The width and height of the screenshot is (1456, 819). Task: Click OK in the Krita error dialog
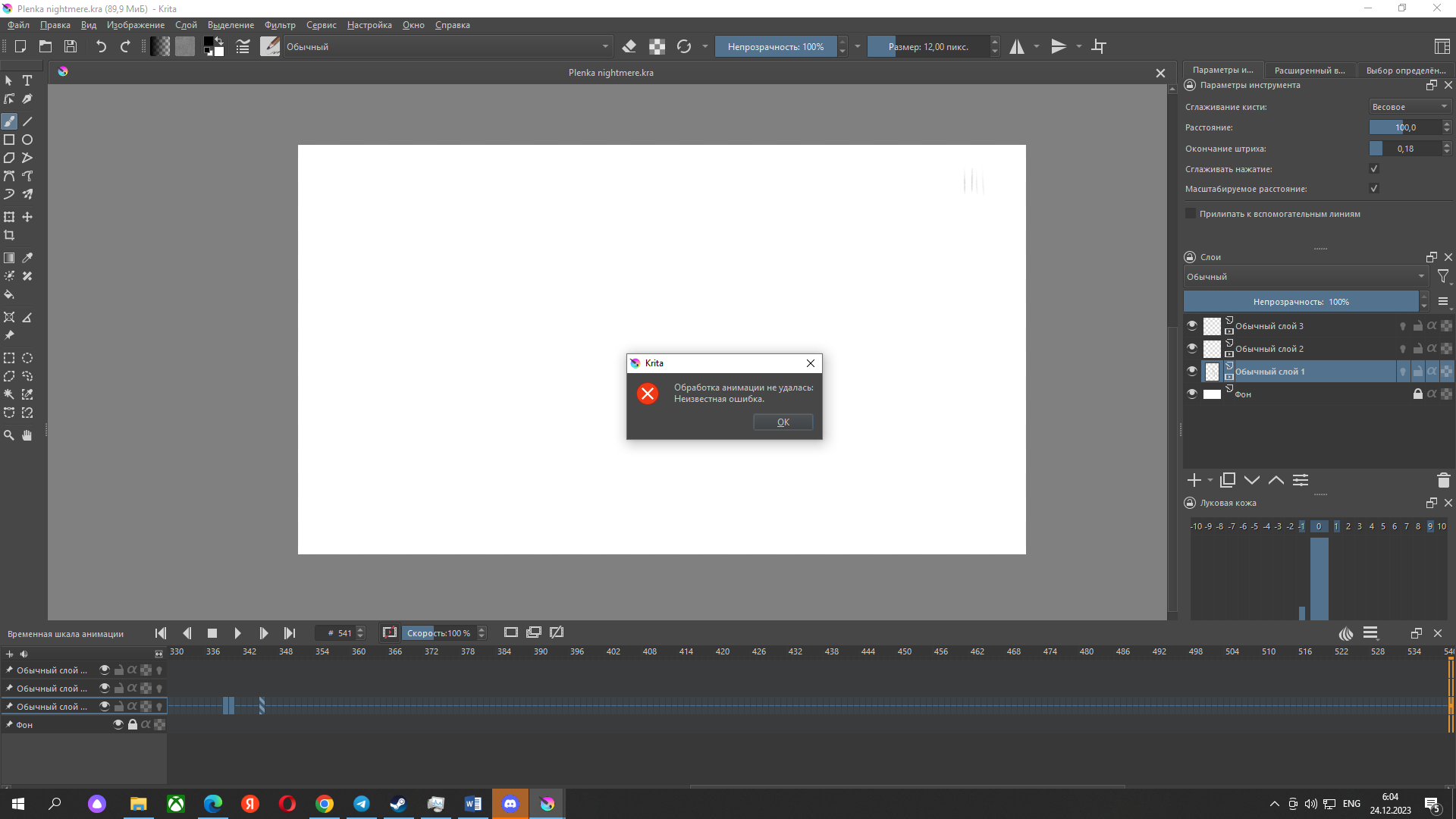(783, 422)
